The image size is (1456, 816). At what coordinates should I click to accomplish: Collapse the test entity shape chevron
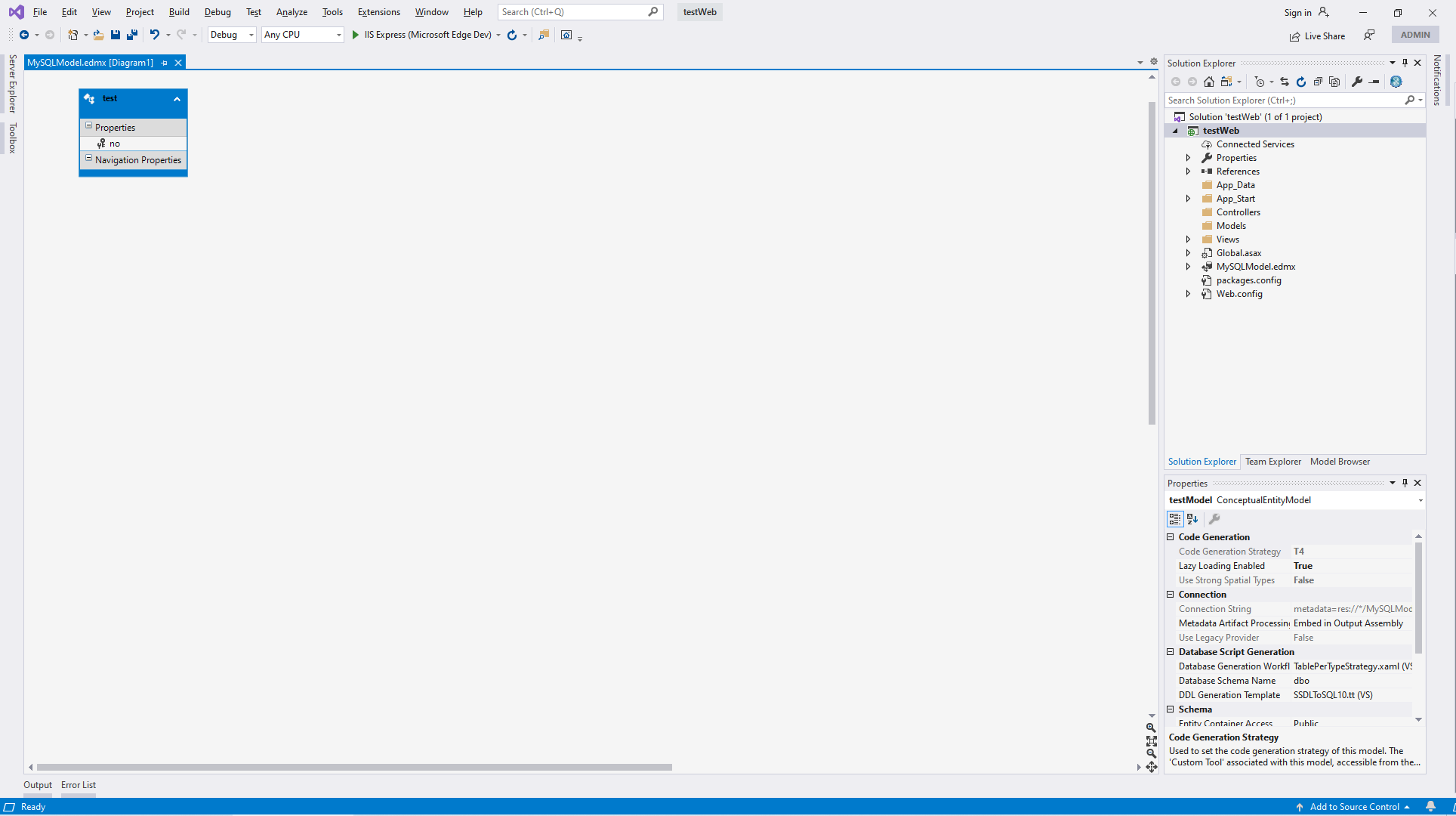click(177, 99)
